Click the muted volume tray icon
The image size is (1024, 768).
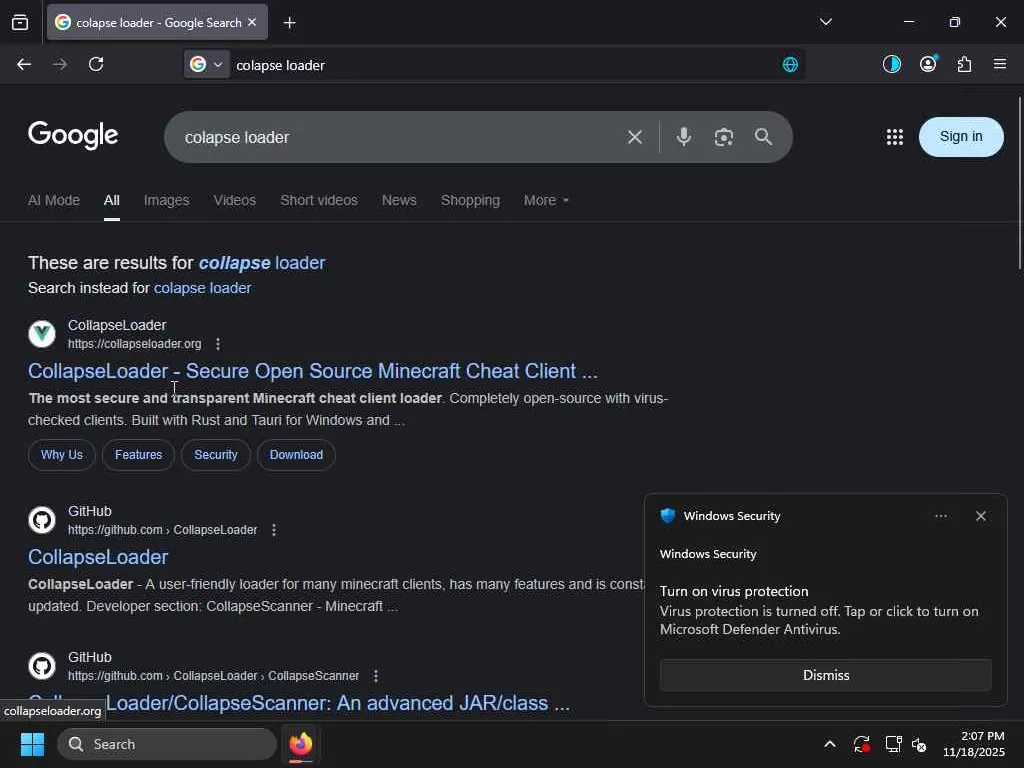click(919, 744)
